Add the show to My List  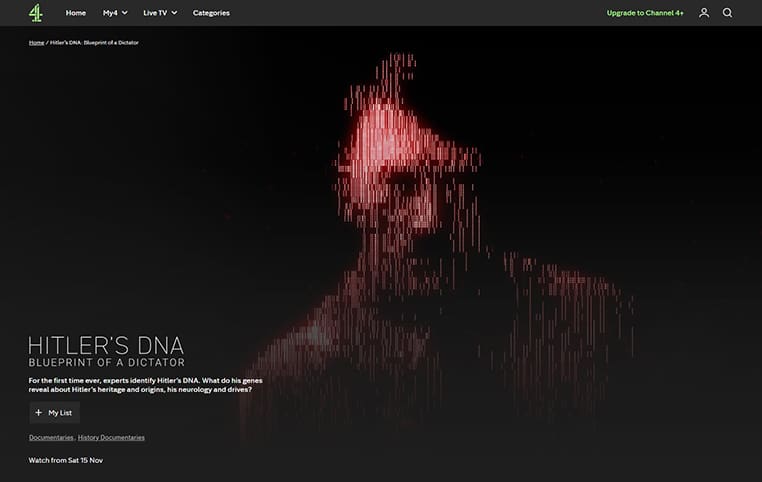54,413
